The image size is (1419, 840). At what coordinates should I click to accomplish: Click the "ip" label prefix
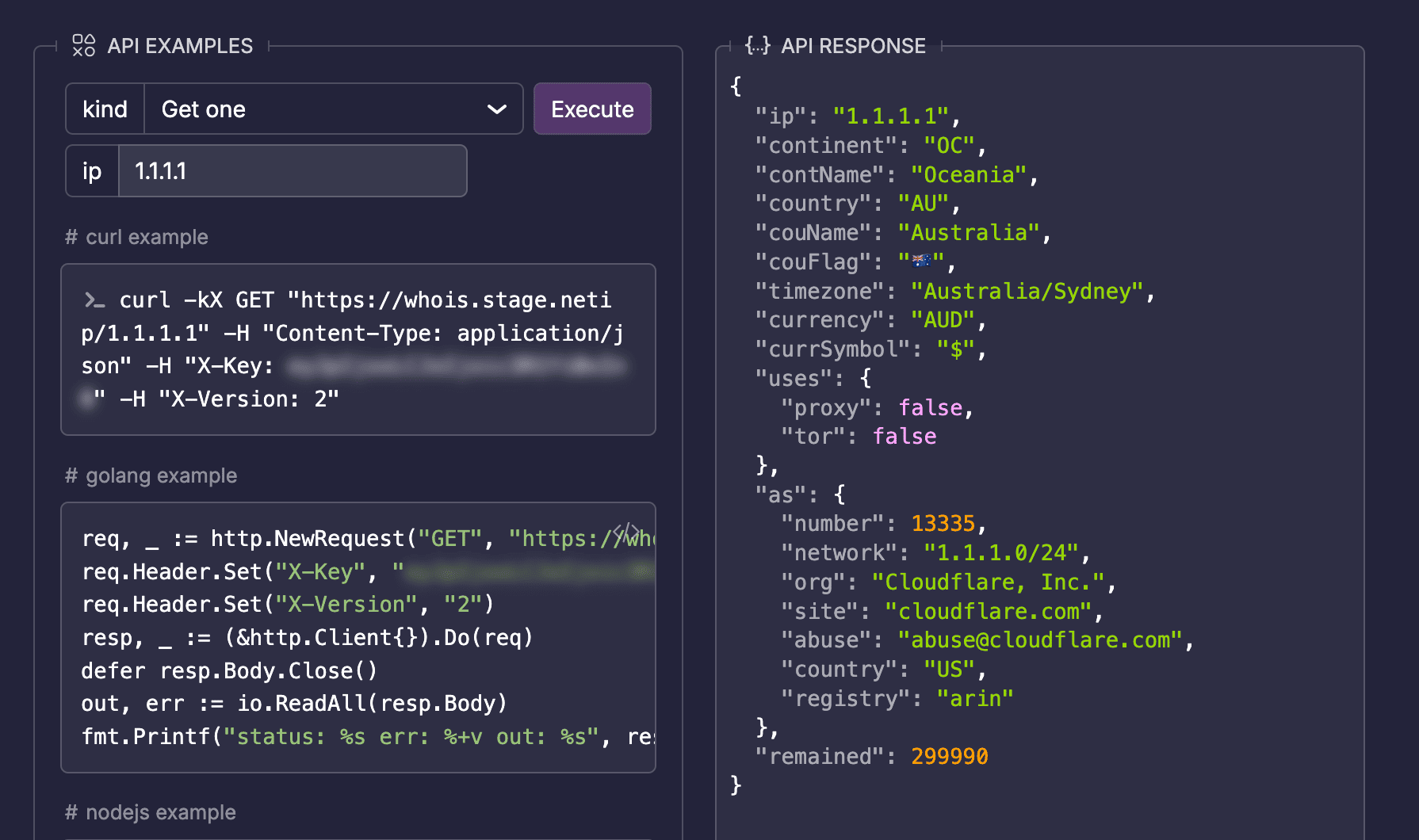coord(92,171)
